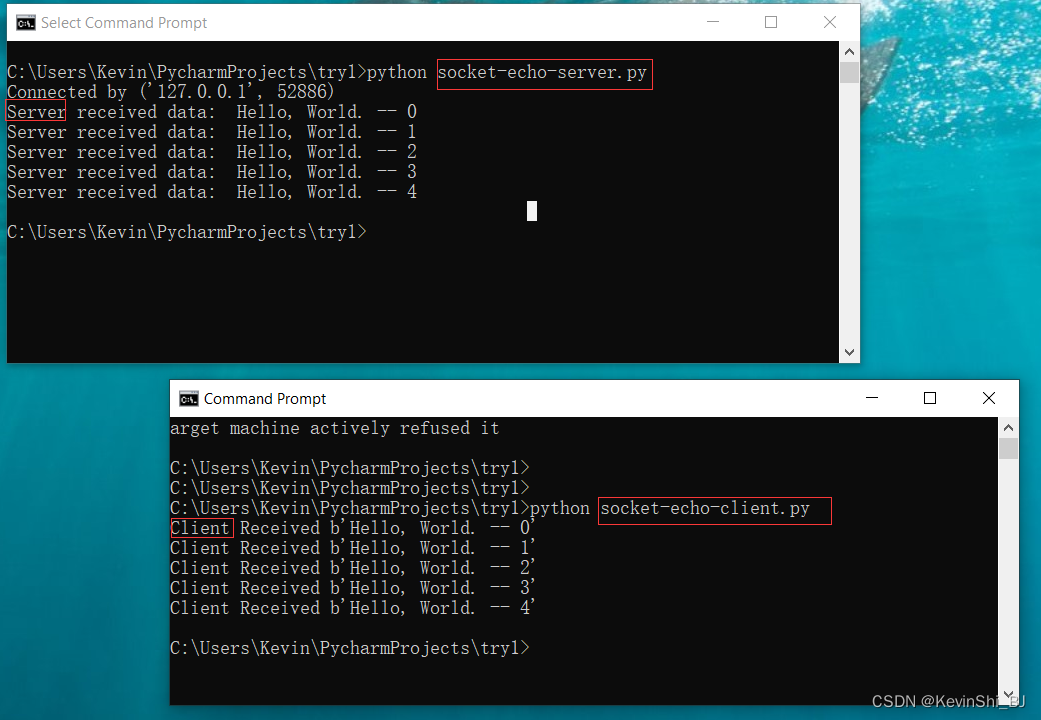1041x720 pixels.
Task: Click 'socket-echo-server.py' in the command line
Action: 542,72
